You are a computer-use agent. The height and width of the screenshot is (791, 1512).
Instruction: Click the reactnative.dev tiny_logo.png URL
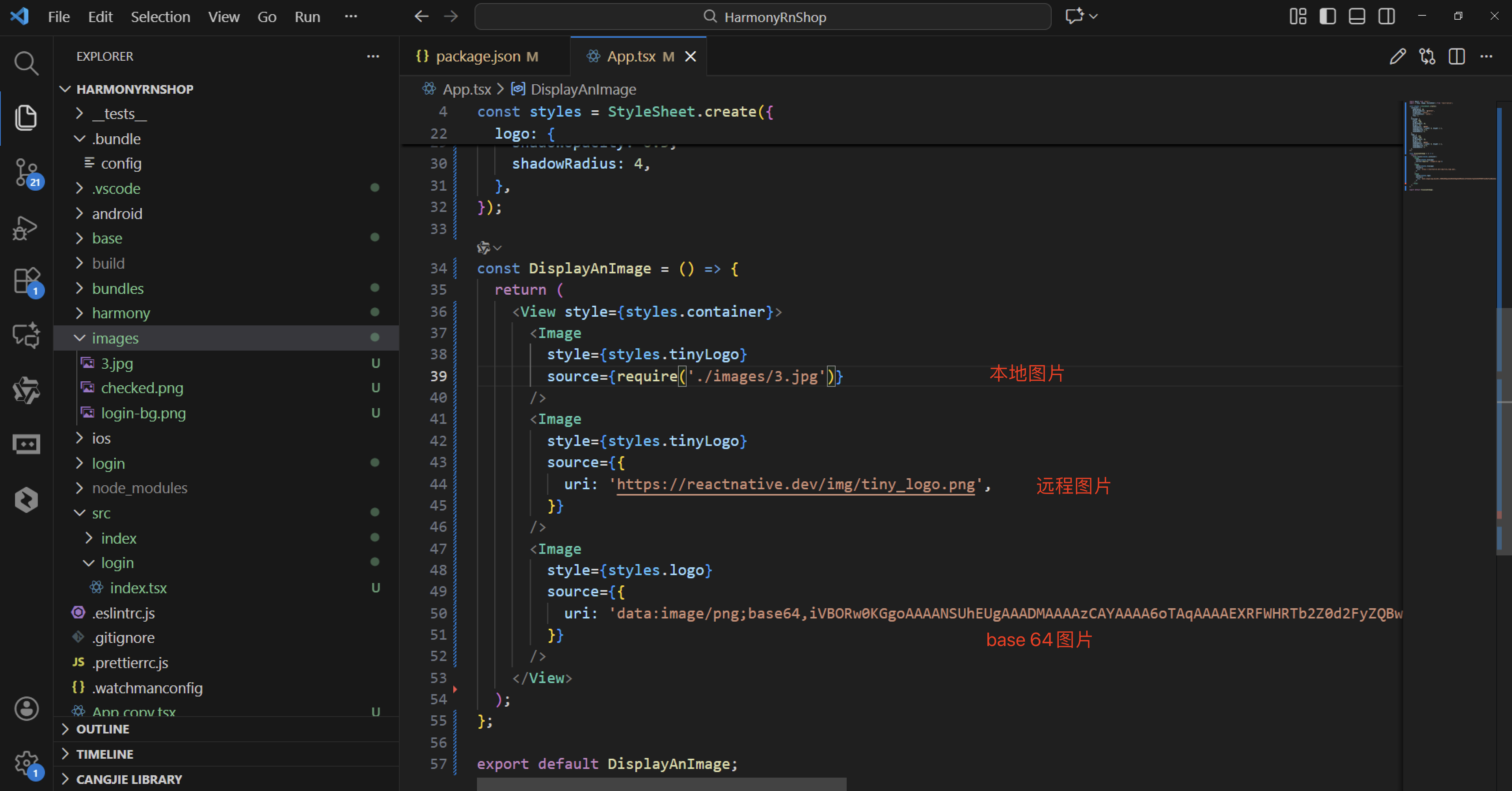[795, 484]
